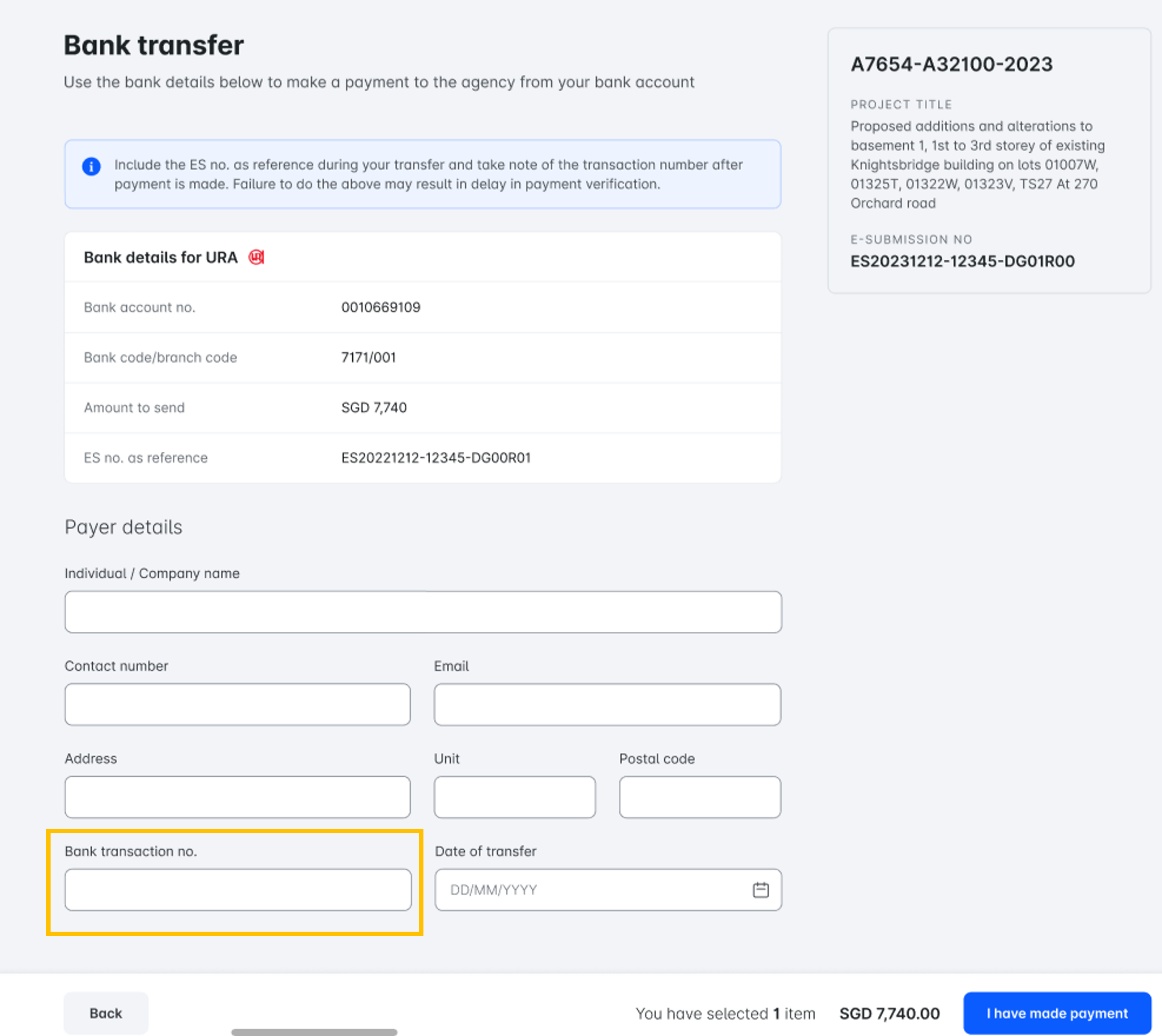This screenshot has width=1162, height=1036.
Task: Click into the Individual / Company name field
Action: [x=423, y=612]
